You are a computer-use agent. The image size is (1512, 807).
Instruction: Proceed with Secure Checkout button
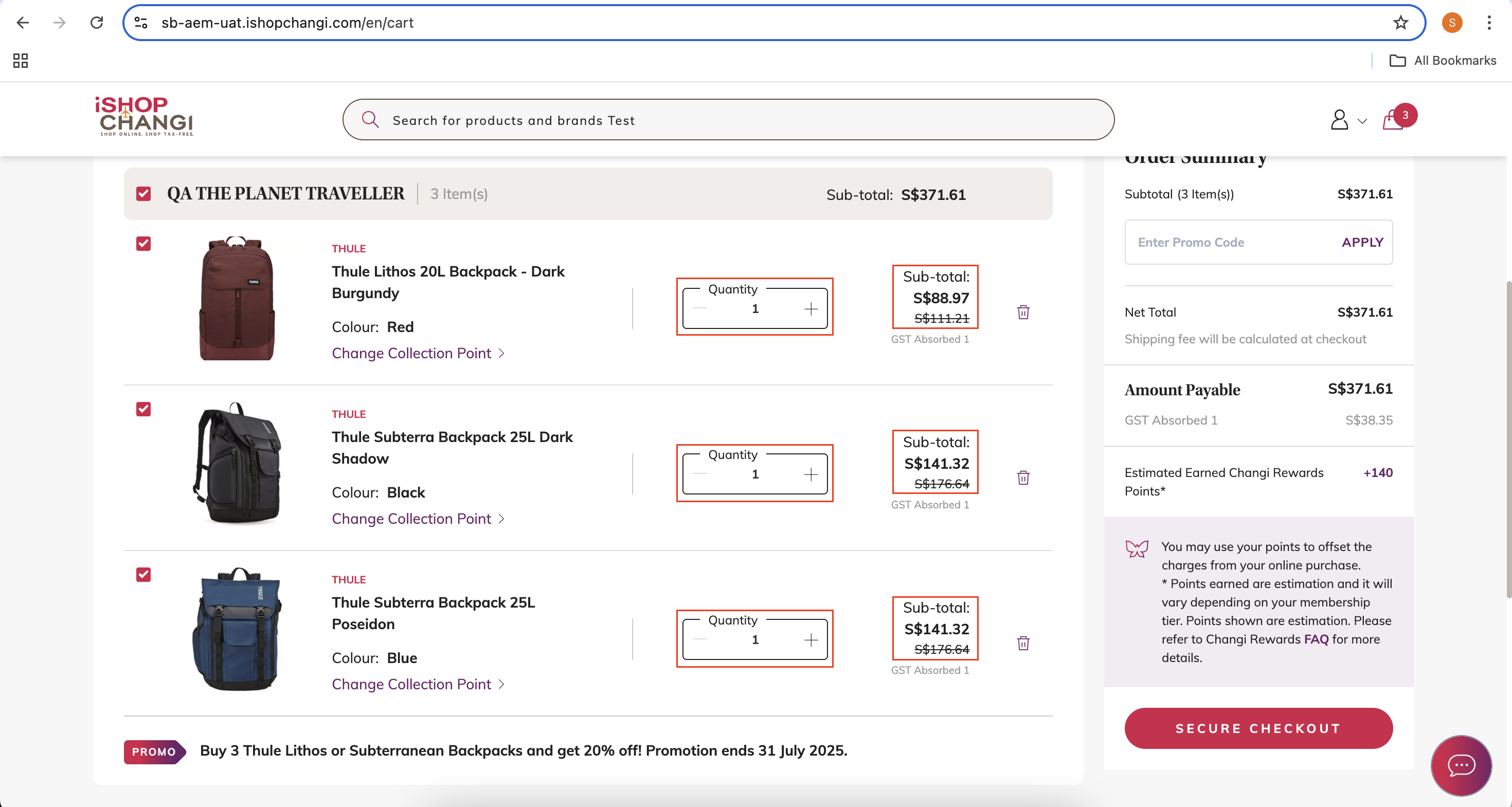click(x=1258, y=728)
